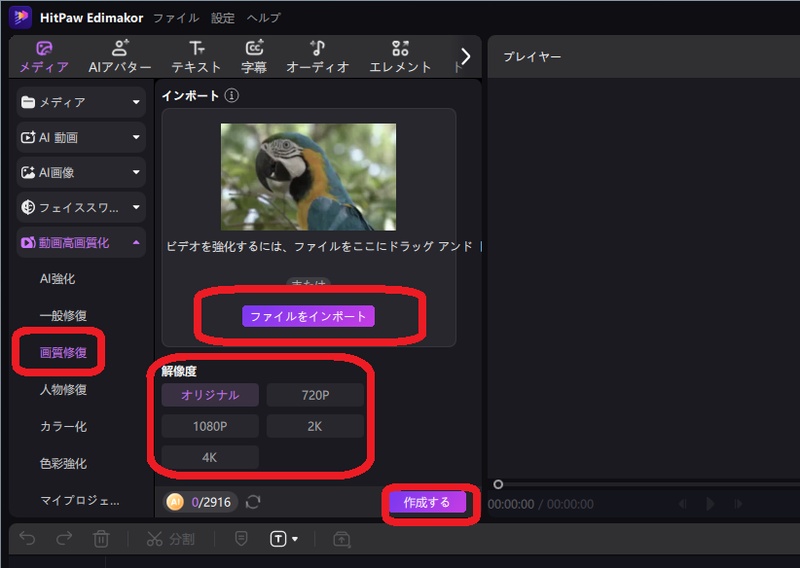
Task: Click the export frame icon in toolbar
Action: pyautogui.click(x=342, y=539)
